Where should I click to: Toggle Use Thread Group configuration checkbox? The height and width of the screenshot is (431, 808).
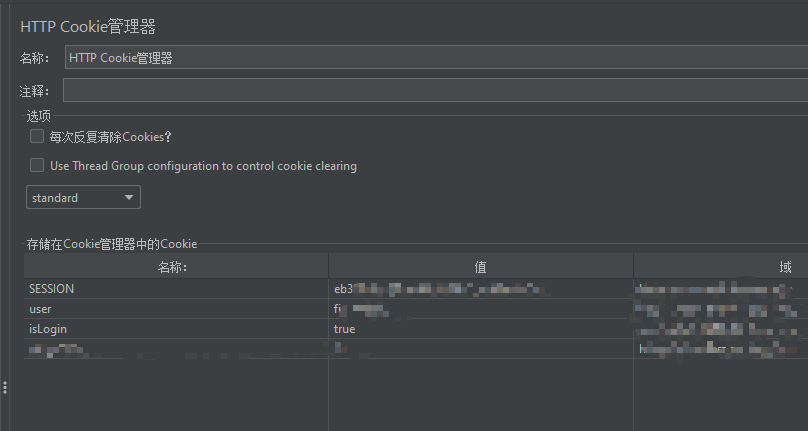(37, 165)
